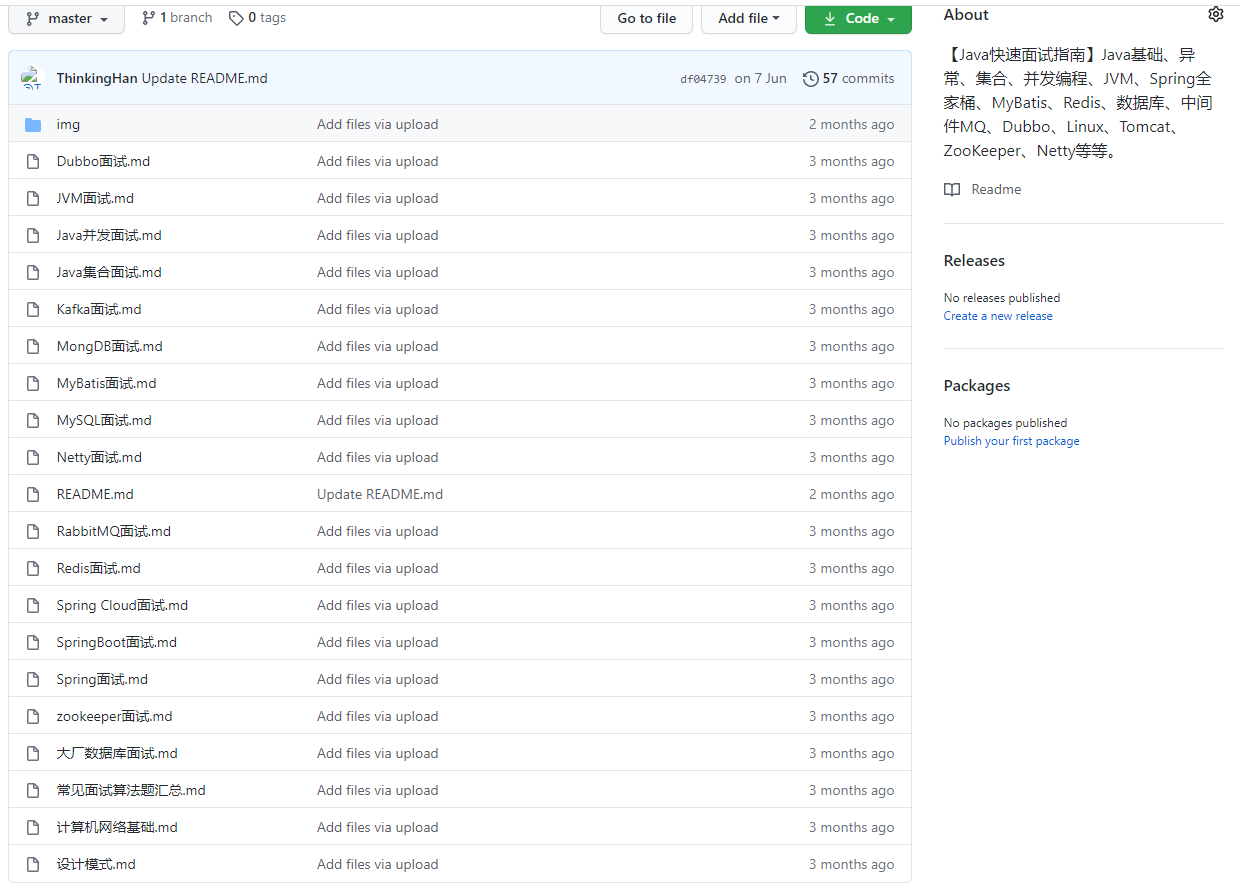Click file icon beside 大厂数据库面试.md

tap(33, 753)
